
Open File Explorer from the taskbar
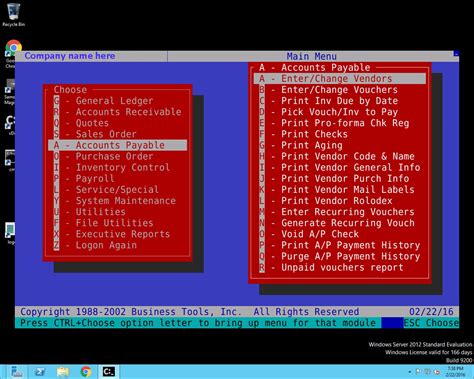click(63, 371)
